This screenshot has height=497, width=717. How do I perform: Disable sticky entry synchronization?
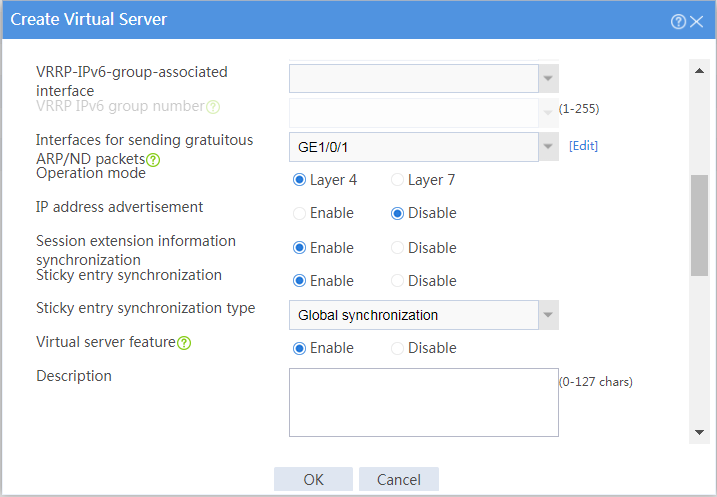pyautogui.click(x=397, y=280)
